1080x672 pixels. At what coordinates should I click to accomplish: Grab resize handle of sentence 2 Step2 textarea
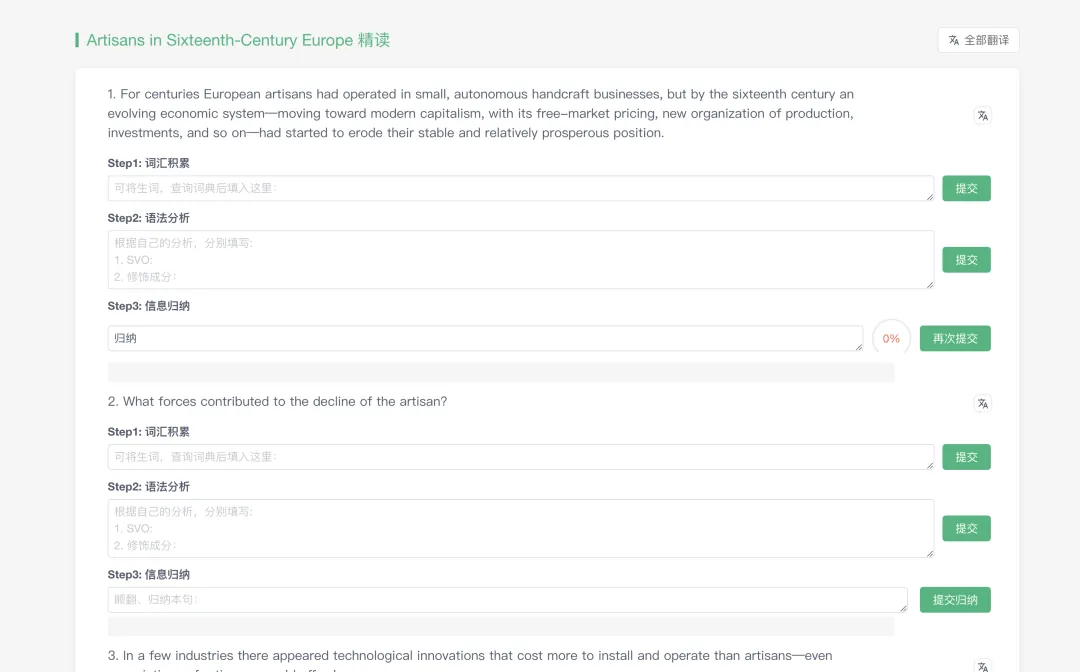click(930, 553)
